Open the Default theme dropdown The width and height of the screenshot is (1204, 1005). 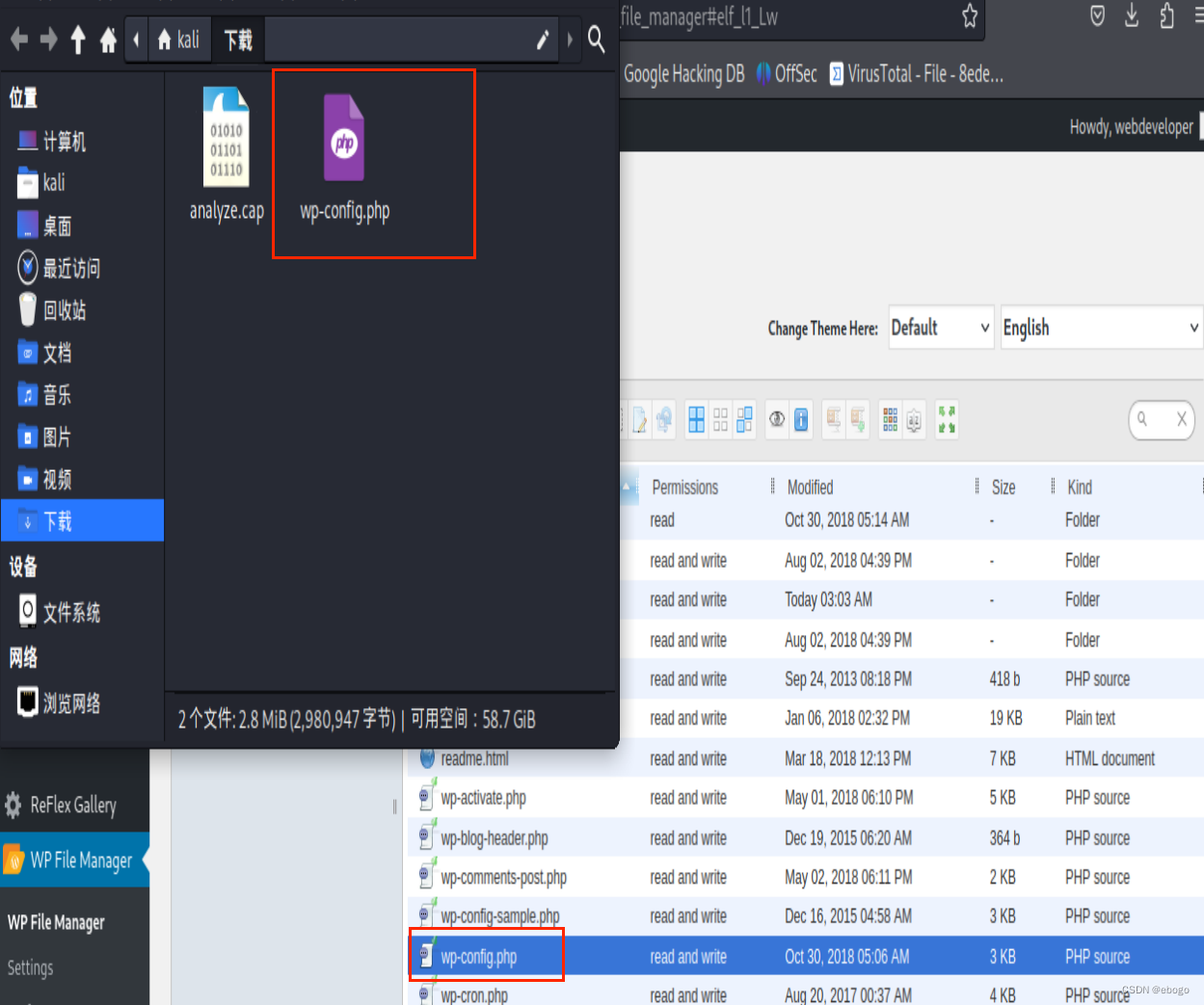pyautogui.click(x=941, y=328)
